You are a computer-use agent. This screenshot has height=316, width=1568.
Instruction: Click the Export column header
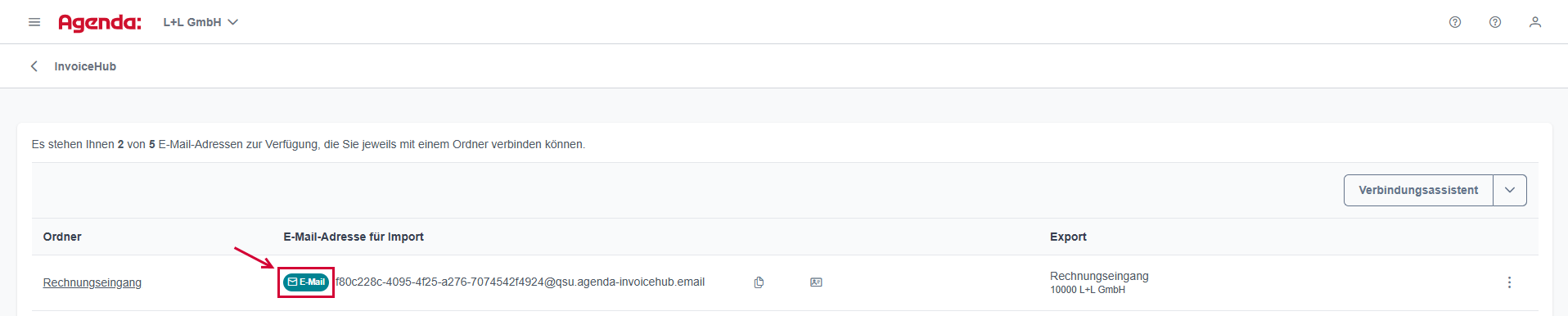click(1068, 237)
